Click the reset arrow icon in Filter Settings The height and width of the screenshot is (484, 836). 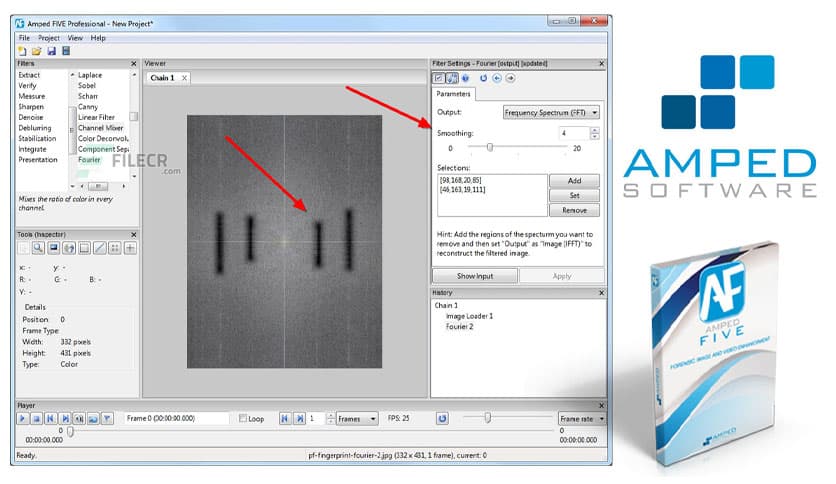click(483, 78)
